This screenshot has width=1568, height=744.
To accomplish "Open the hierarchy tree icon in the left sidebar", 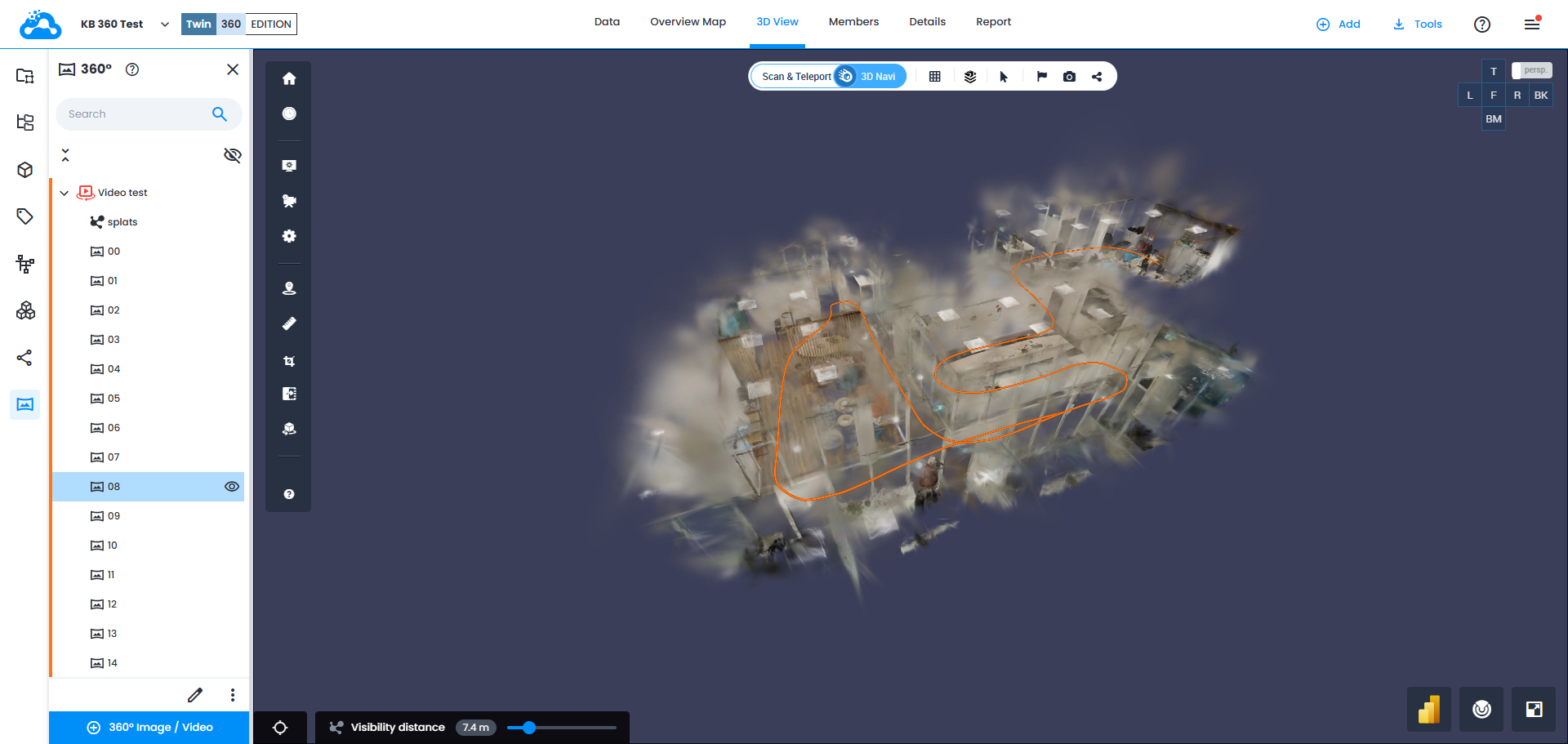I will pyautogui.click(x=25, y=123).
